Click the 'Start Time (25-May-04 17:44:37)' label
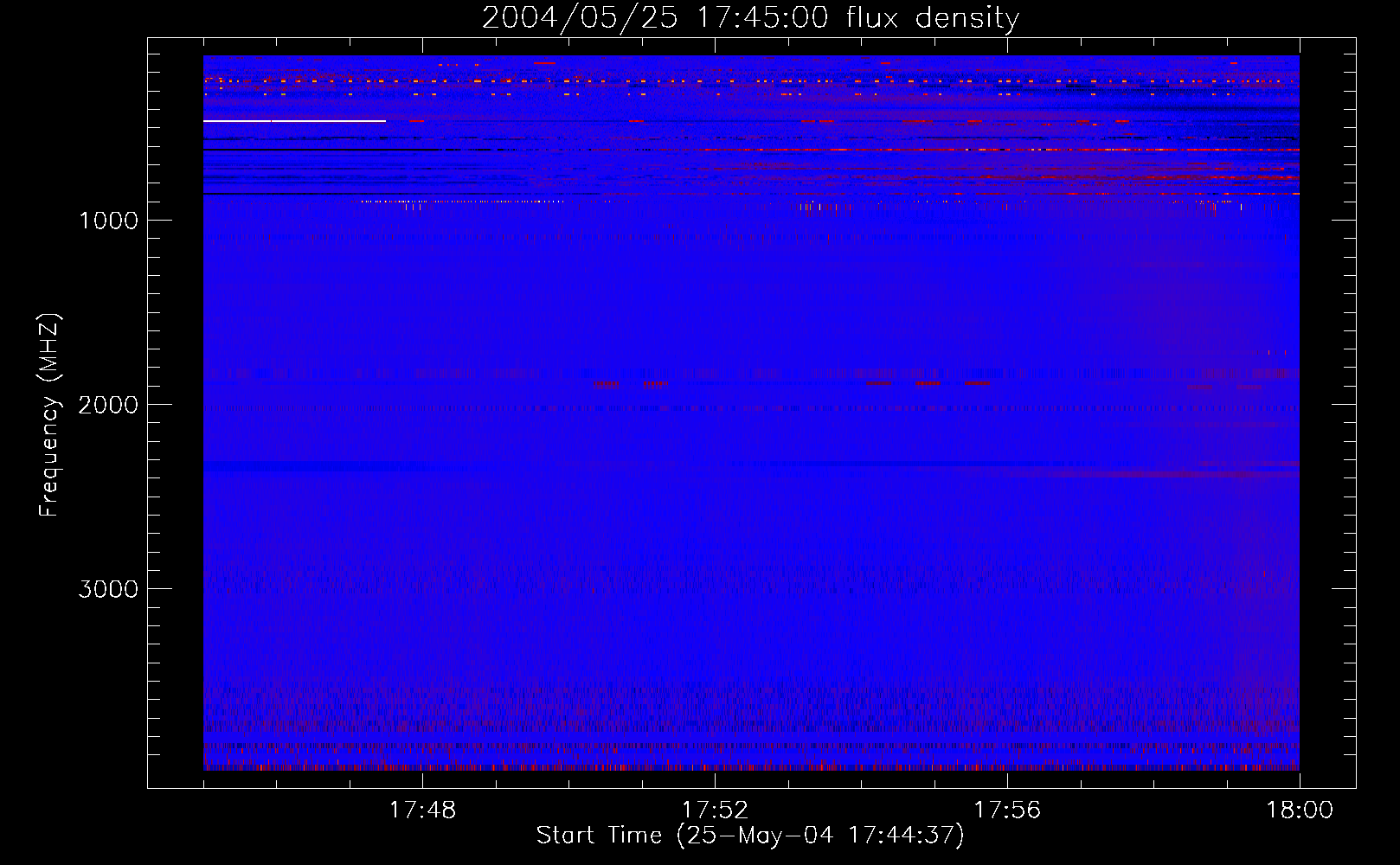Viewport: 1400px width, 865px height. (x=749, y=836)
